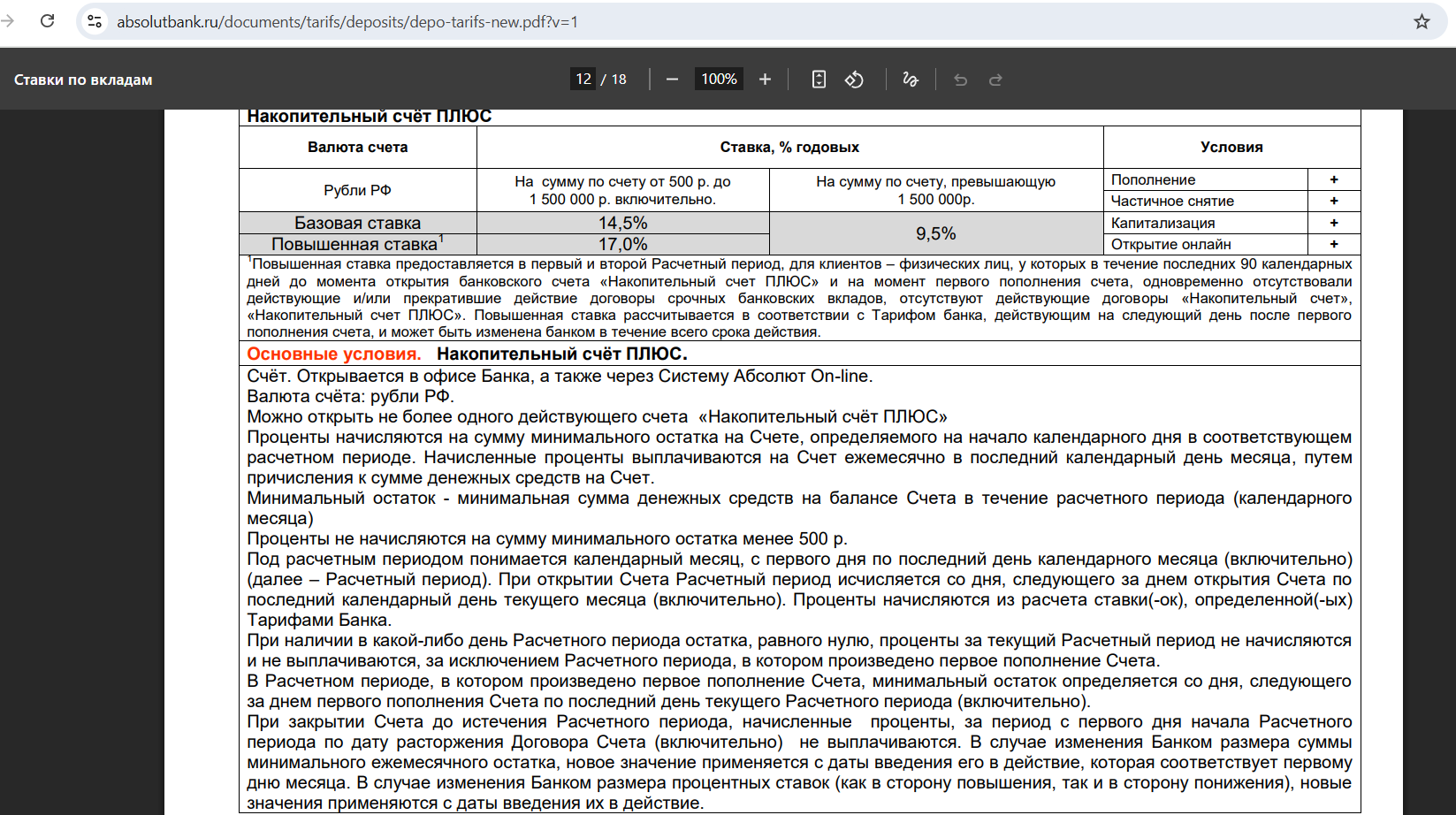Click the page number field showing 12
The height and width of the screenshot is (815, 1456).
(x=583, y=79)
